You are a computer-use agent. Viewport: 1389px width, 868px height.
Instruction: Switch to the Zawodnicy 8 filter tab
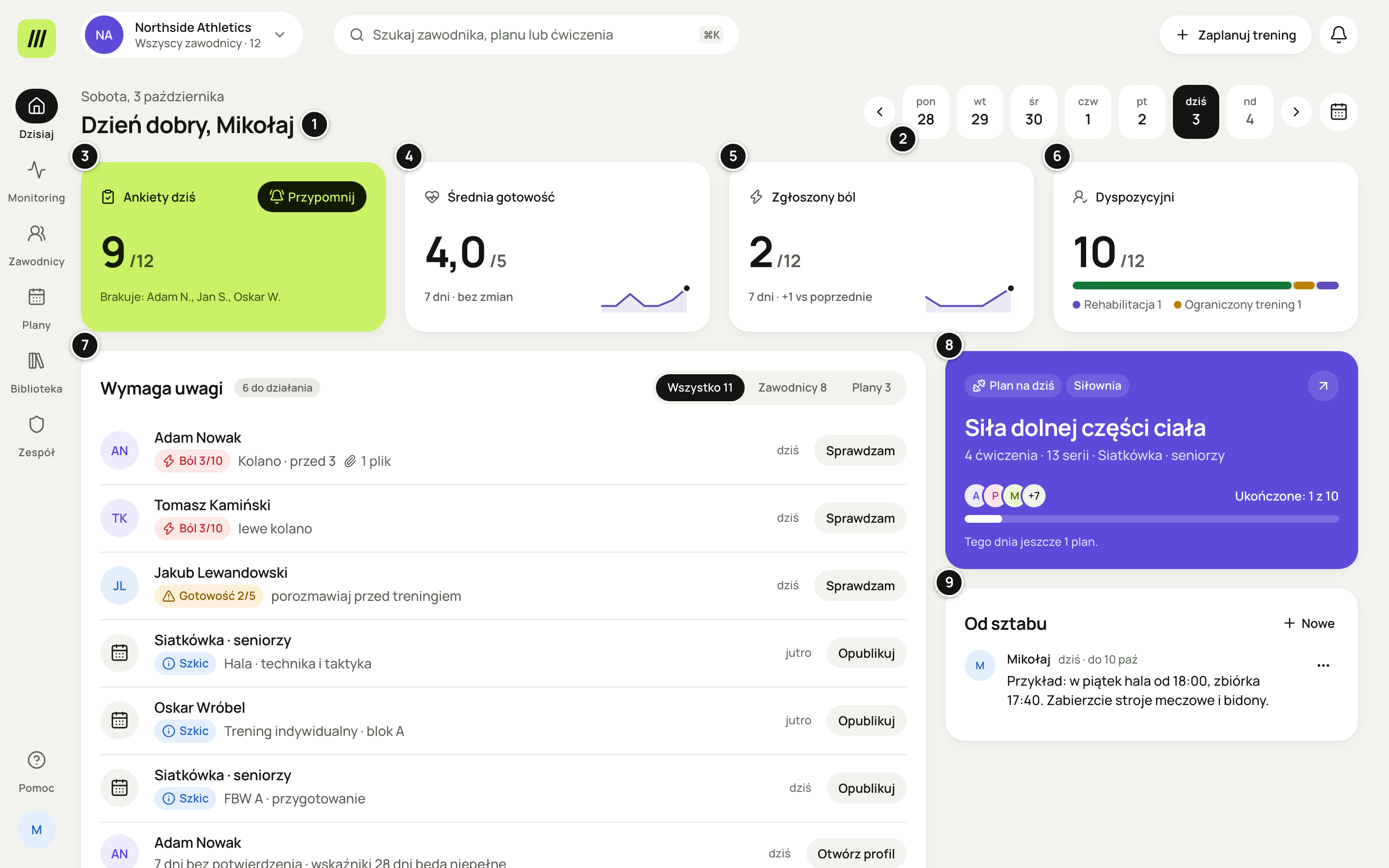point(792,388)
